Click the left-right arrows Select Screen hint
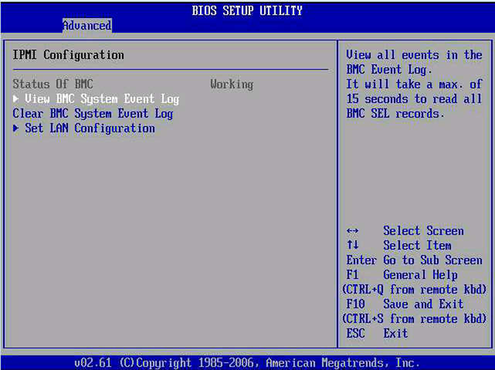This screenshot has height=370, width=495. tap(405, 231)
